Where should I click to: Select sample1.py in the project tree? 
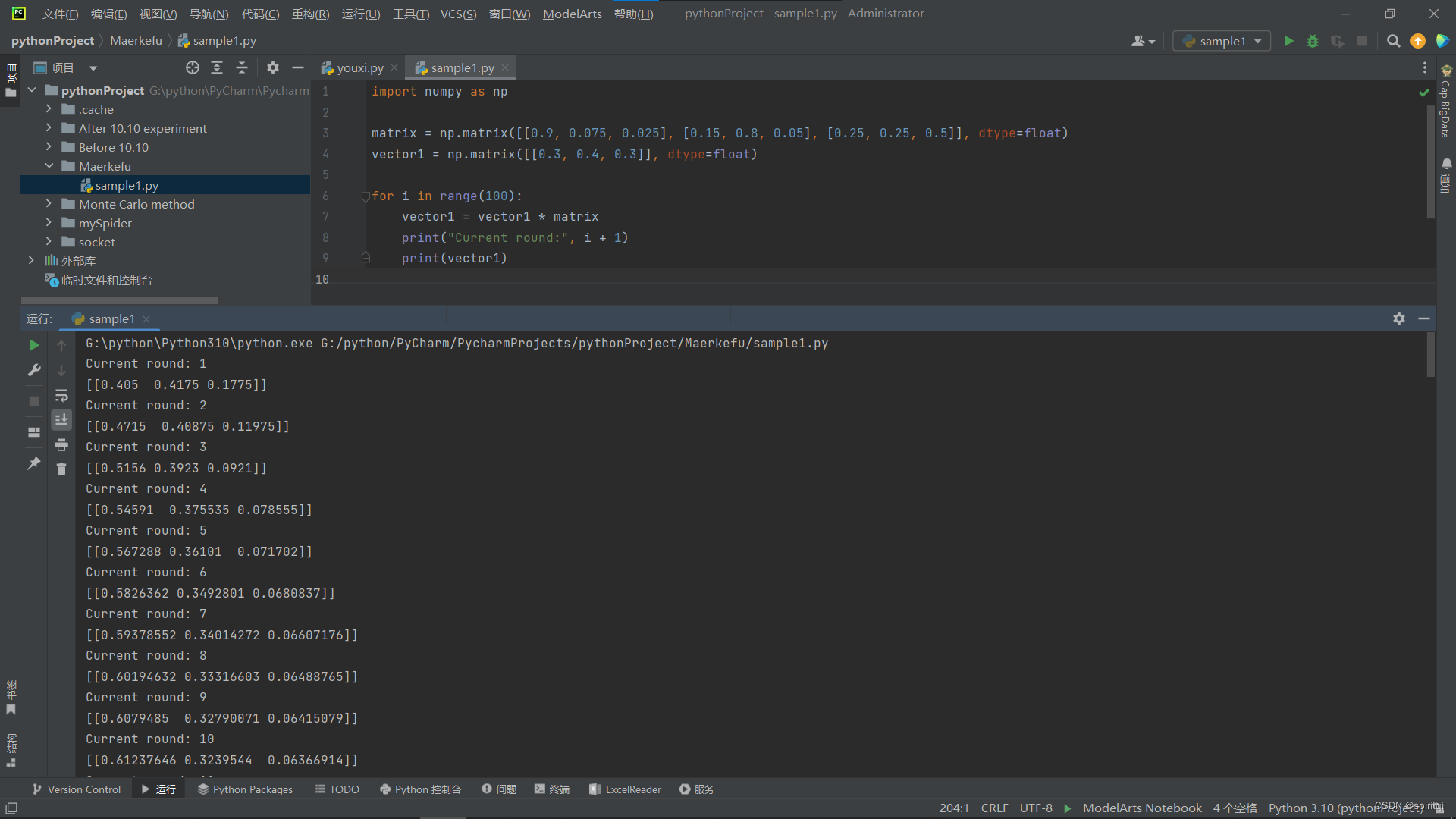pyautogui.click(x=127, y=185)
